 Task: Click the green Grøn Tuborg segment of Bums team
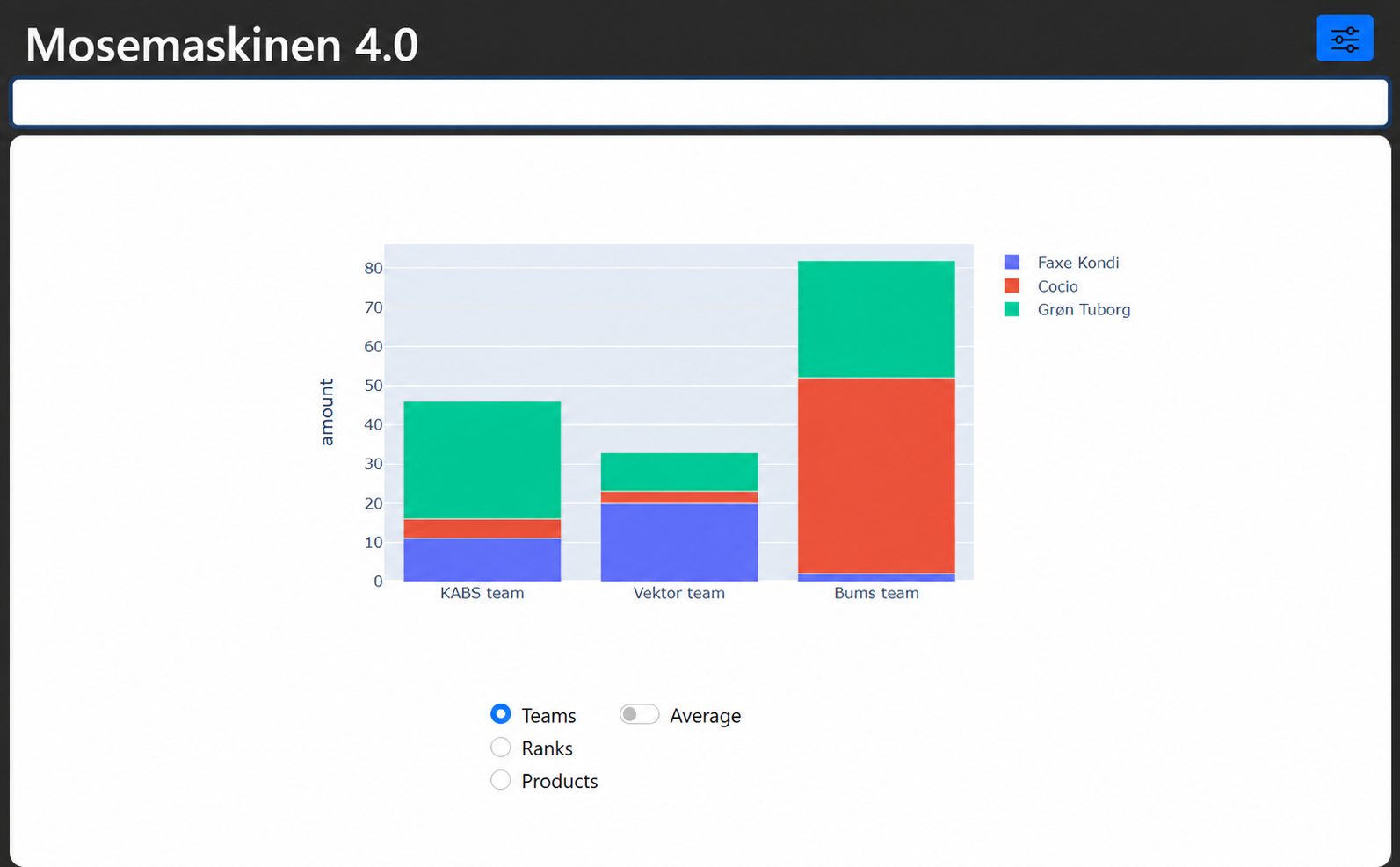pyautogui.click(x=876, y=320)
